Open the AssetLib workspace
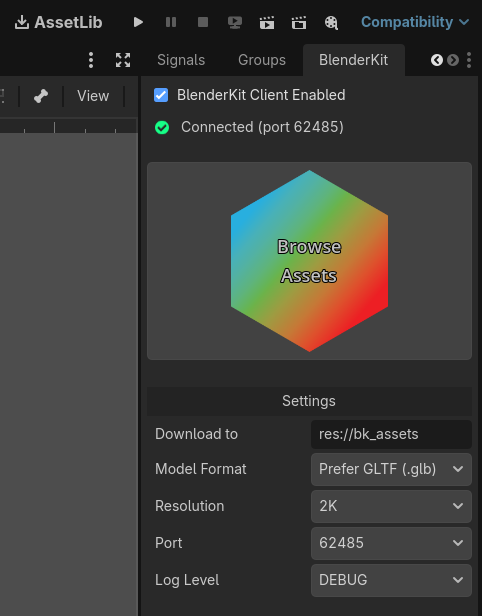This screenshot has height=616, width=482. click(x=58, y=22)
